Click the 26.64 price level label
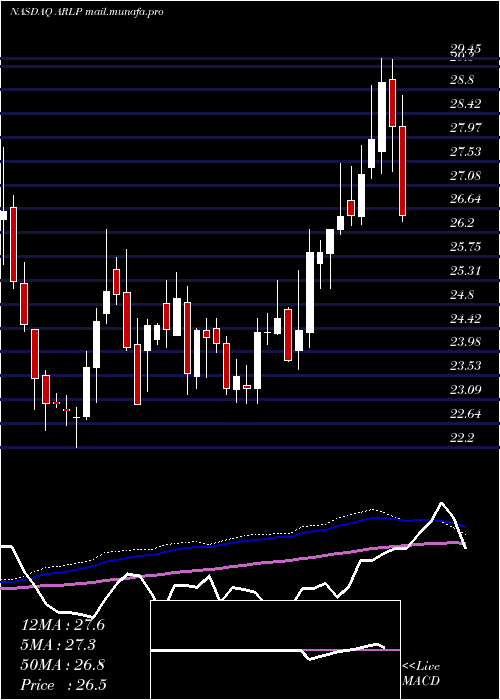This screenshot has height=700, width=500. pos(465,199)
